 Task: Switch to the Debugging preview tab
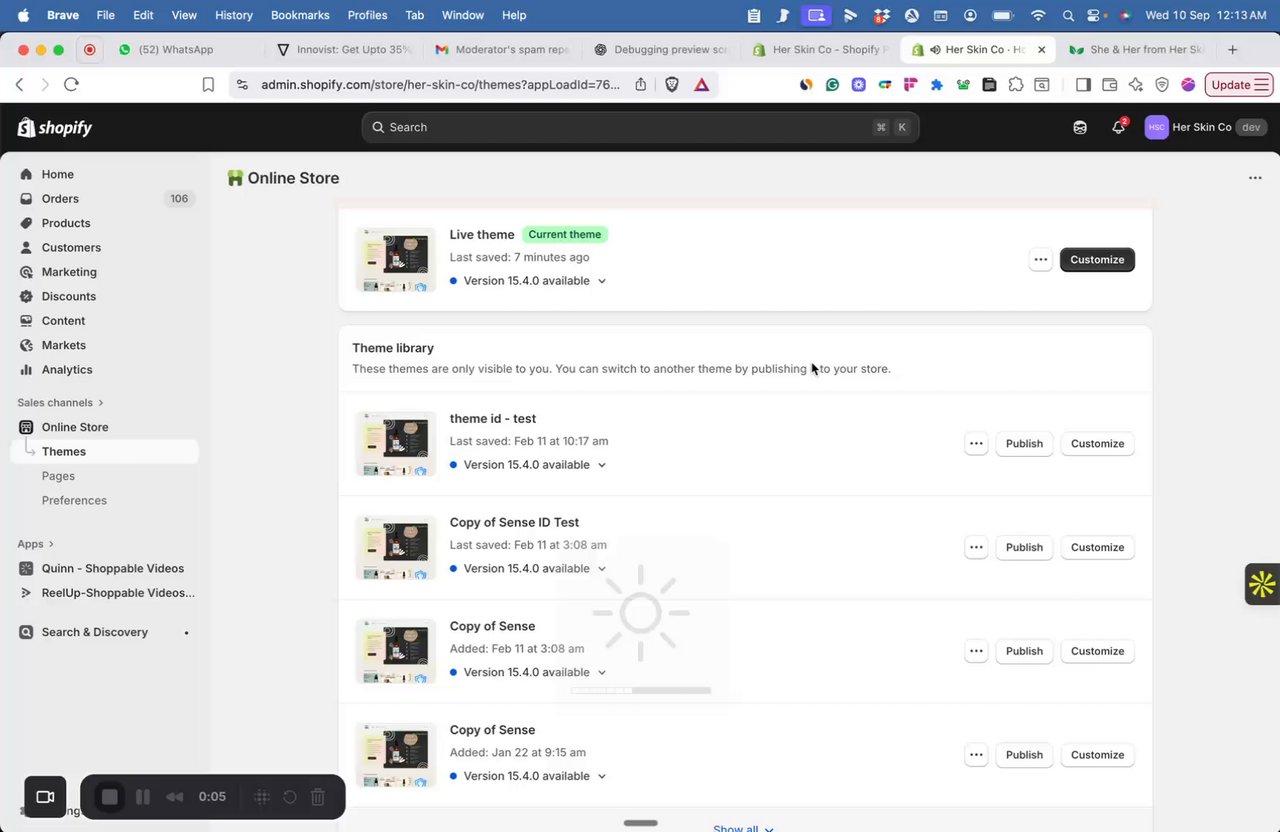pos(662,50)
